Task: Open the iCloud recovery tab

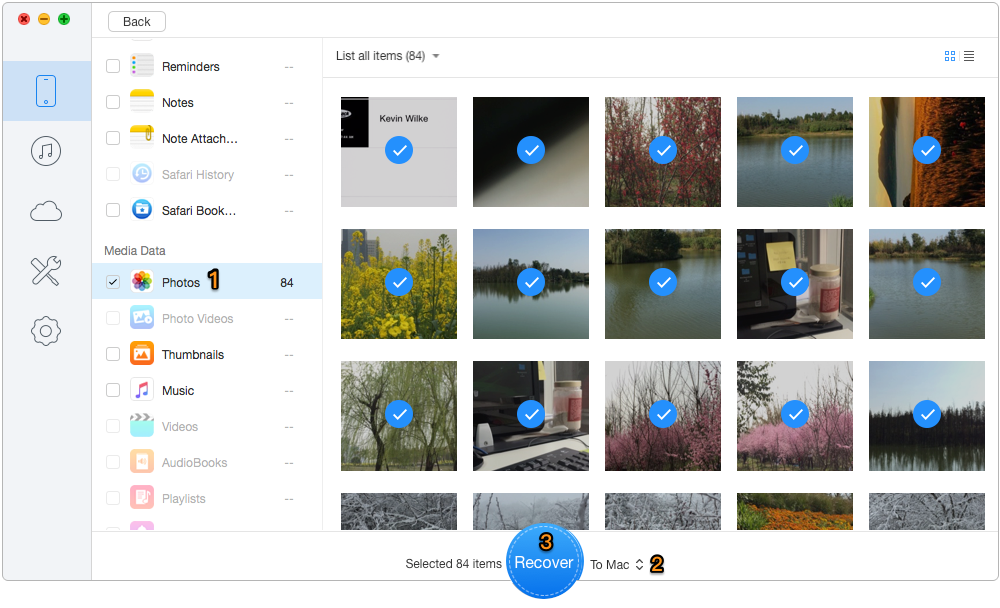Action: [x=46, y=211]
